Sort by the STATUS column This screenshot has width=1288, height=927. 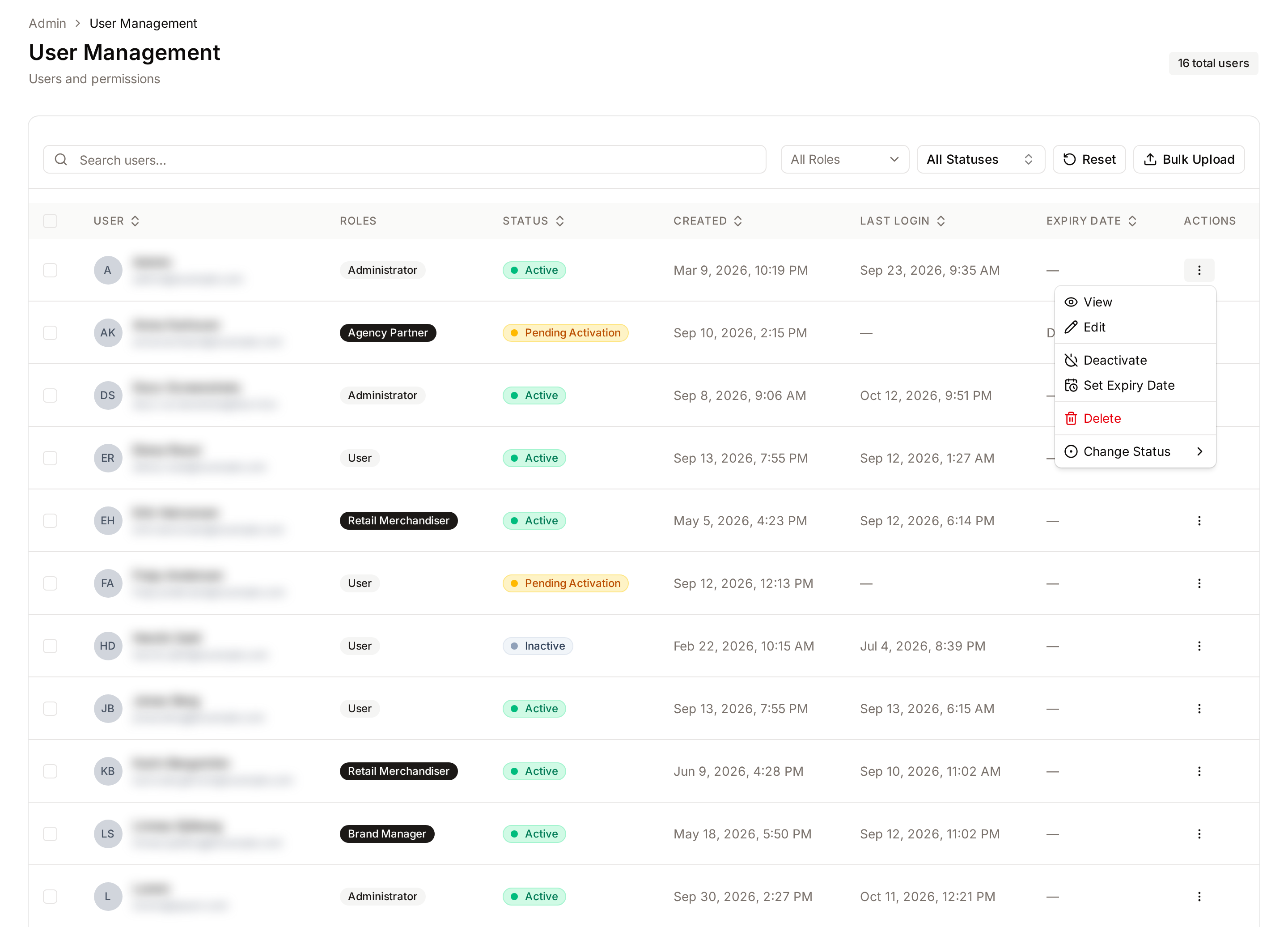point(533,221)
